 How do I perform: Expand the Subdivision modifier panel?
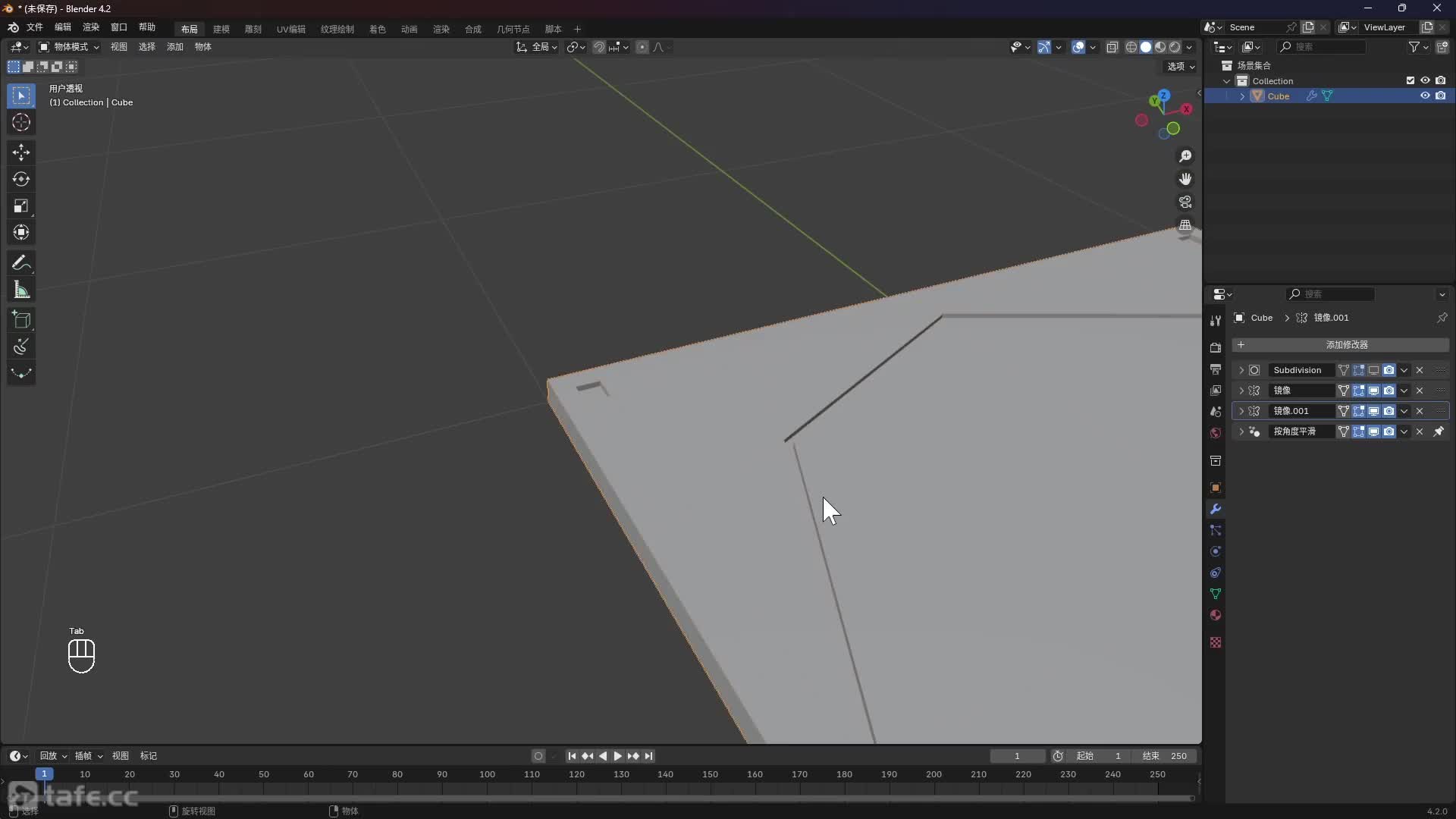tap(1241, 370)
